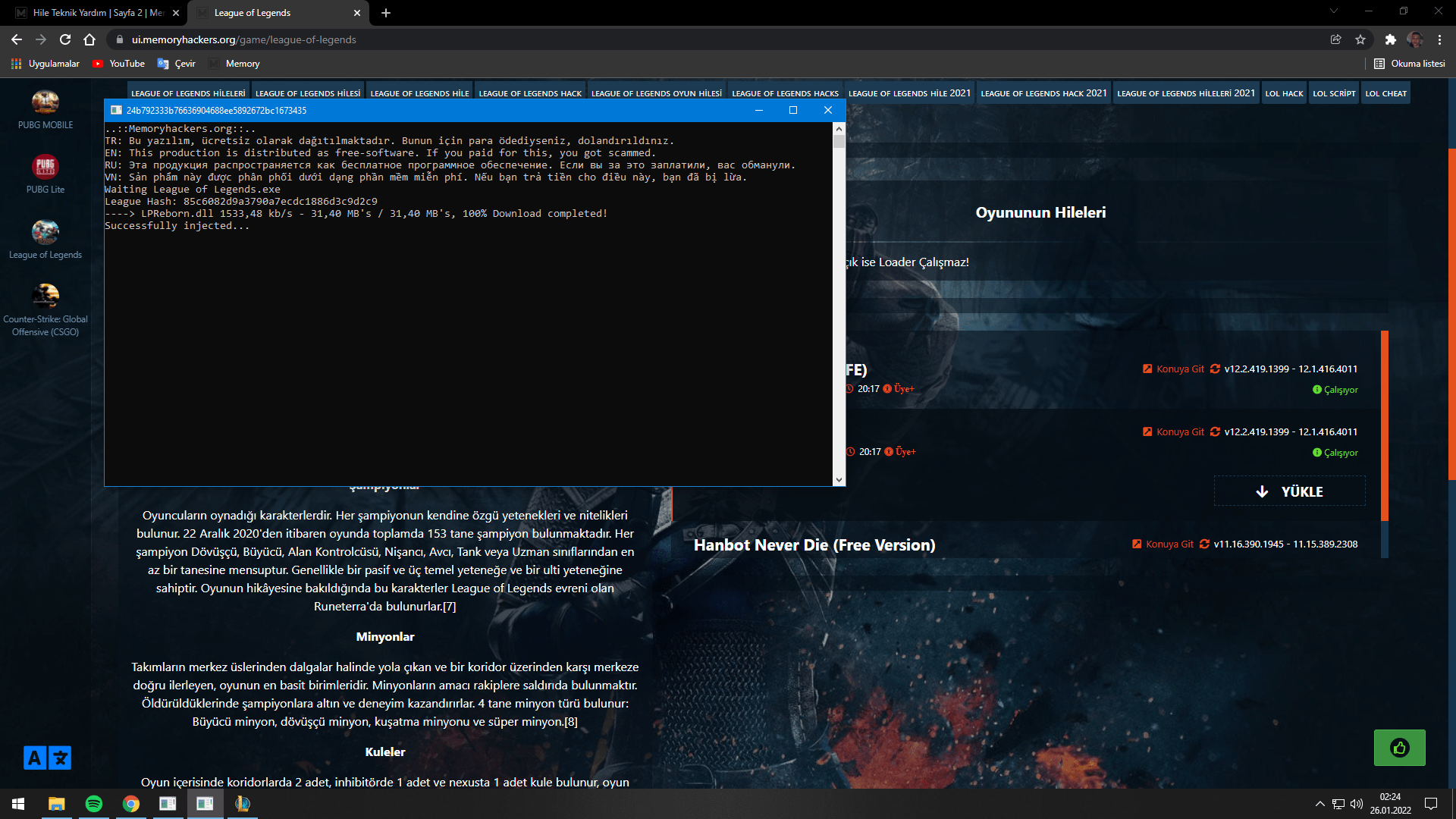Open Konuya Git link for Hanbot Never Die
Viewport: 1456px width, 819px height.
pyautogui.click(x=1163, y=544)
